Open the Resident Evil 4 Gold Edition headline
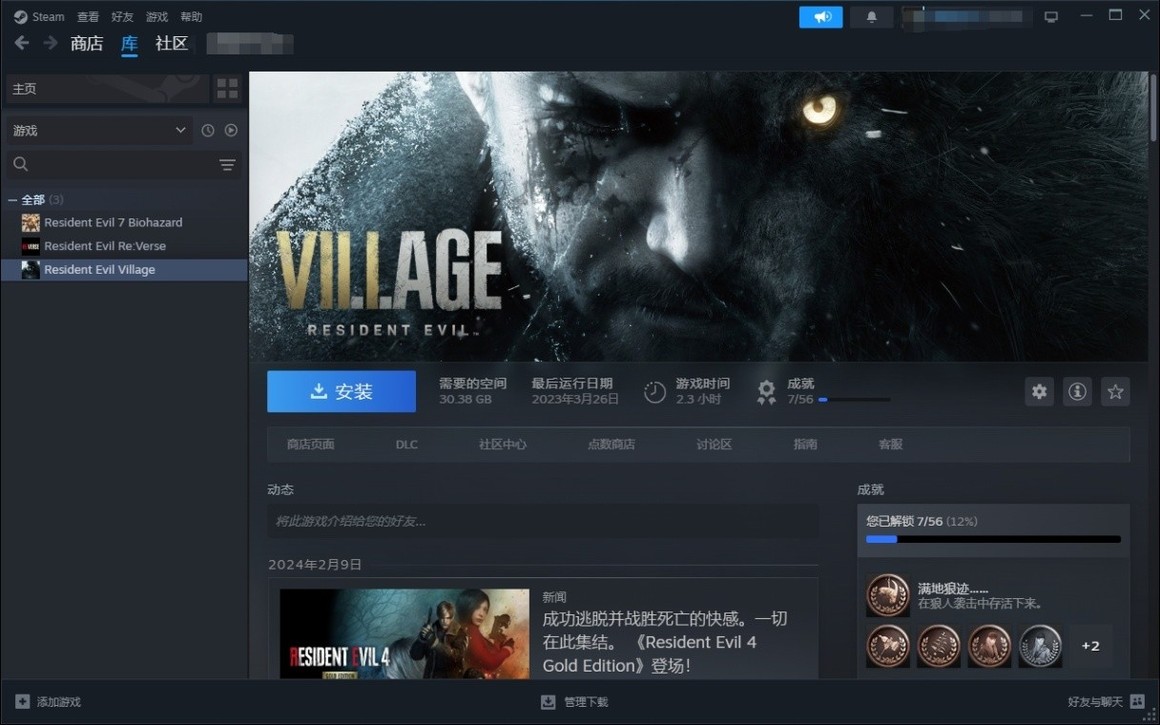 click(664, 642)
